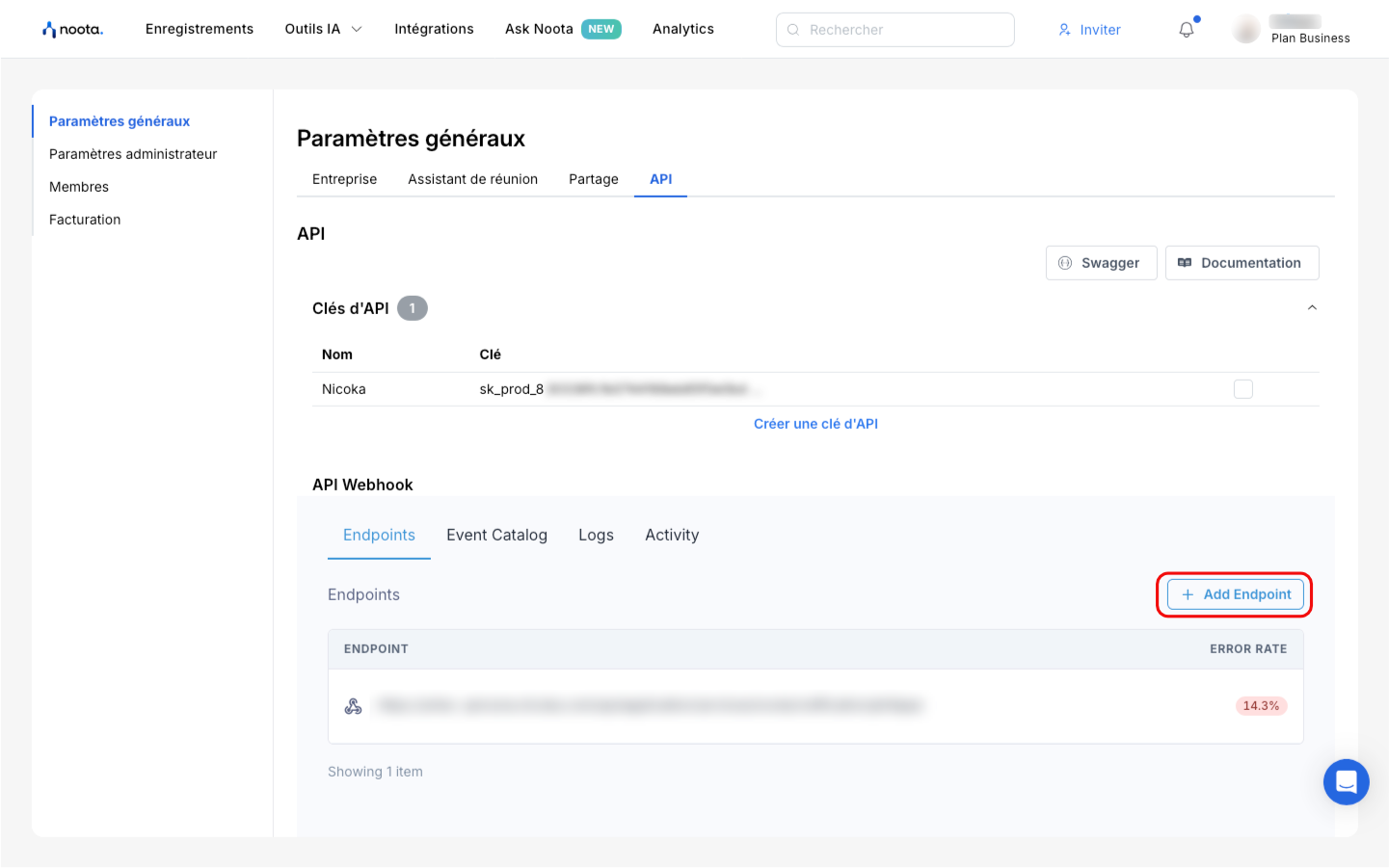Open the Logs tab
The image size is (1389, 868).
596,535
